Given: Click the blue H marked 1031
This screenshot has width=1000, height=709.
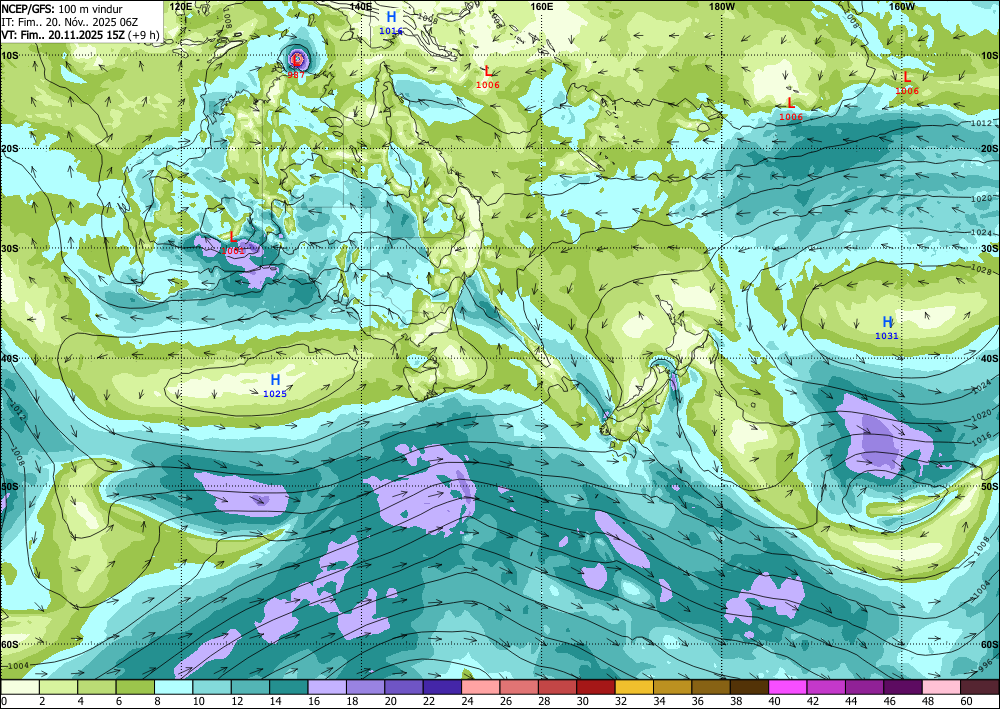Looking at the screenshot, I should pyautogui.click(x=887, y=322).
